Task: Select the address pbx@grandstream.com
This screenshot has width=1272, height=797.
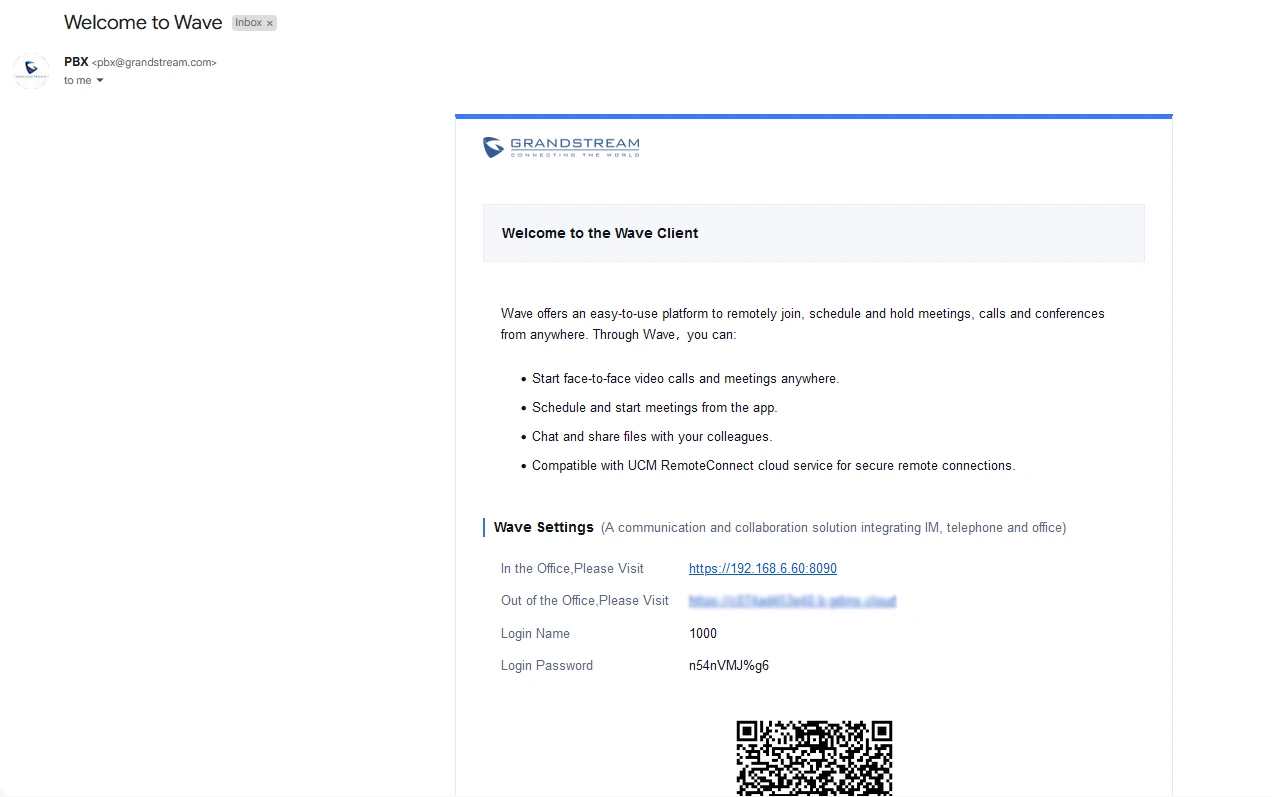Action: (x=154, y=62)
